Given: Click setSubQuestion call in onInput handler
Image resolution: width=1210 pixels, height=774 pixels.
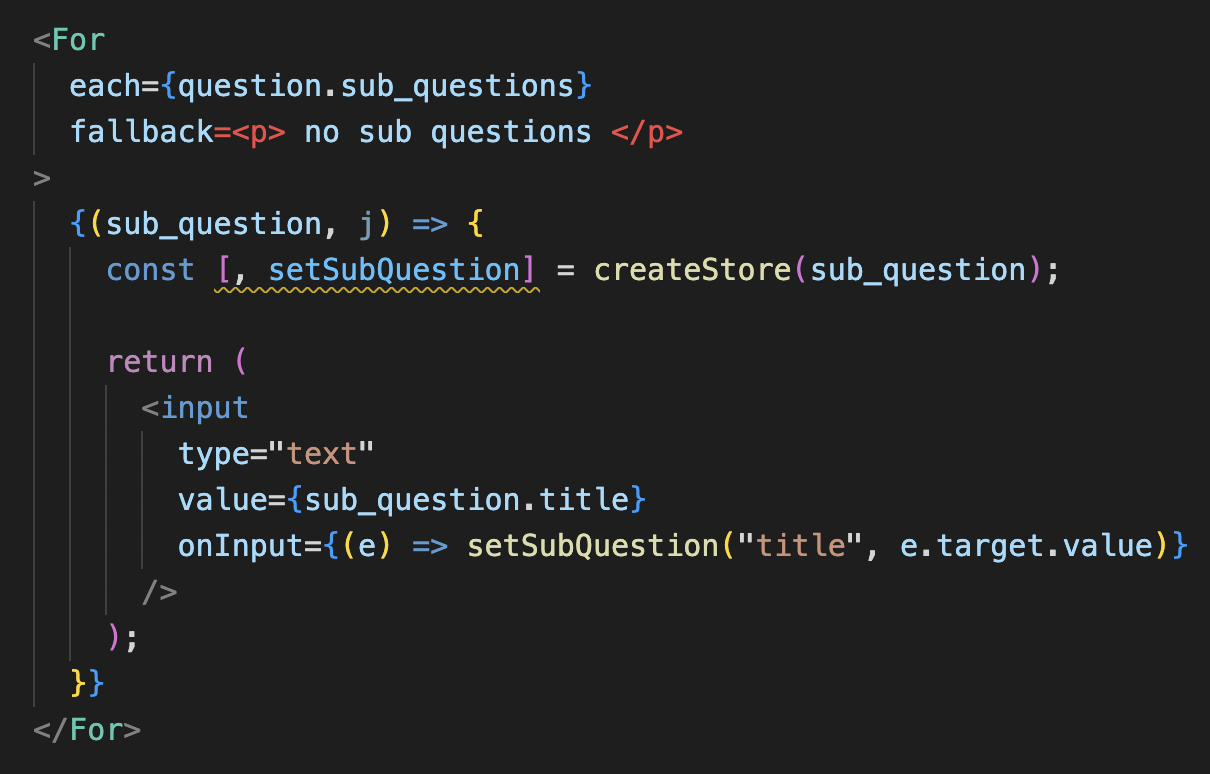Looking at the screenshot, I should (593, 546).
